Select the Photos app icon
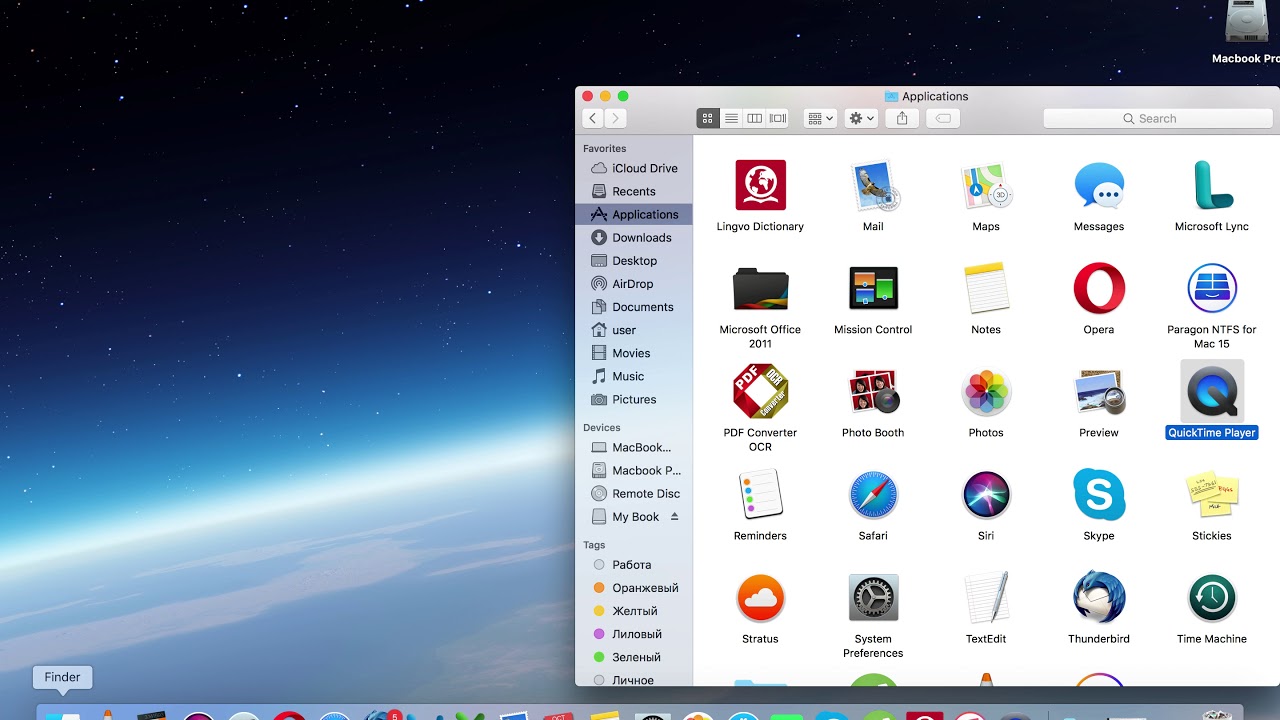 click(x=986, y=391)
